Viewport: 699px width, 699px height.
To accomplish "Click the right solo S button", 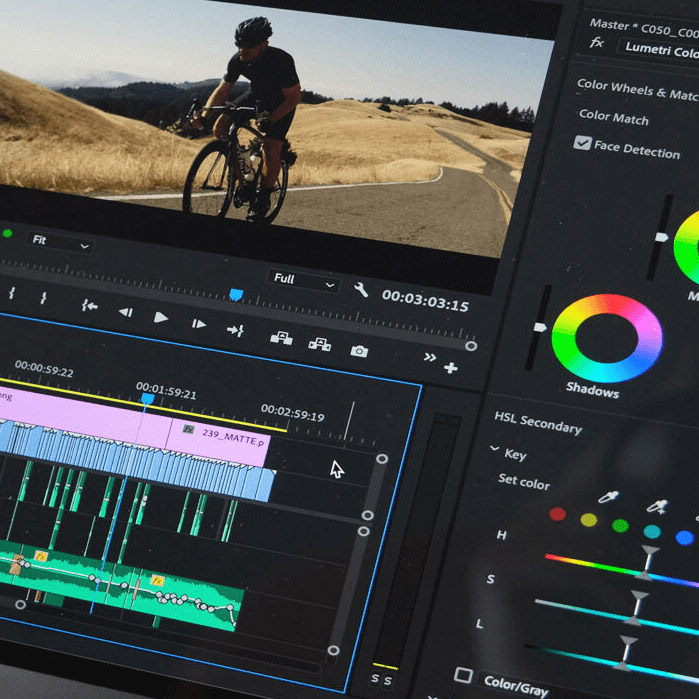I will click(x=388, y=681).
